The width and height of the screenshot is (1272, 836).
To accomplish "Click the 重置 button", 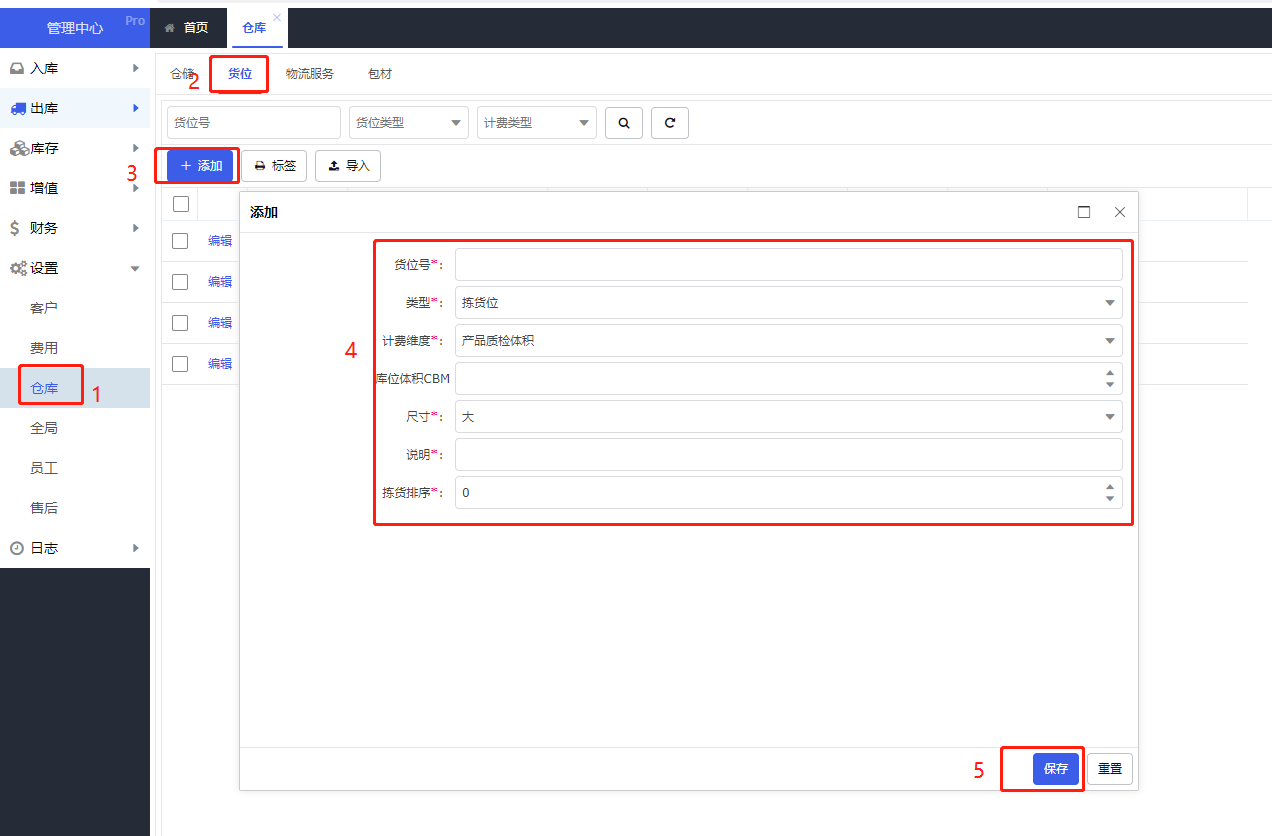I will tap(1110, 769).
